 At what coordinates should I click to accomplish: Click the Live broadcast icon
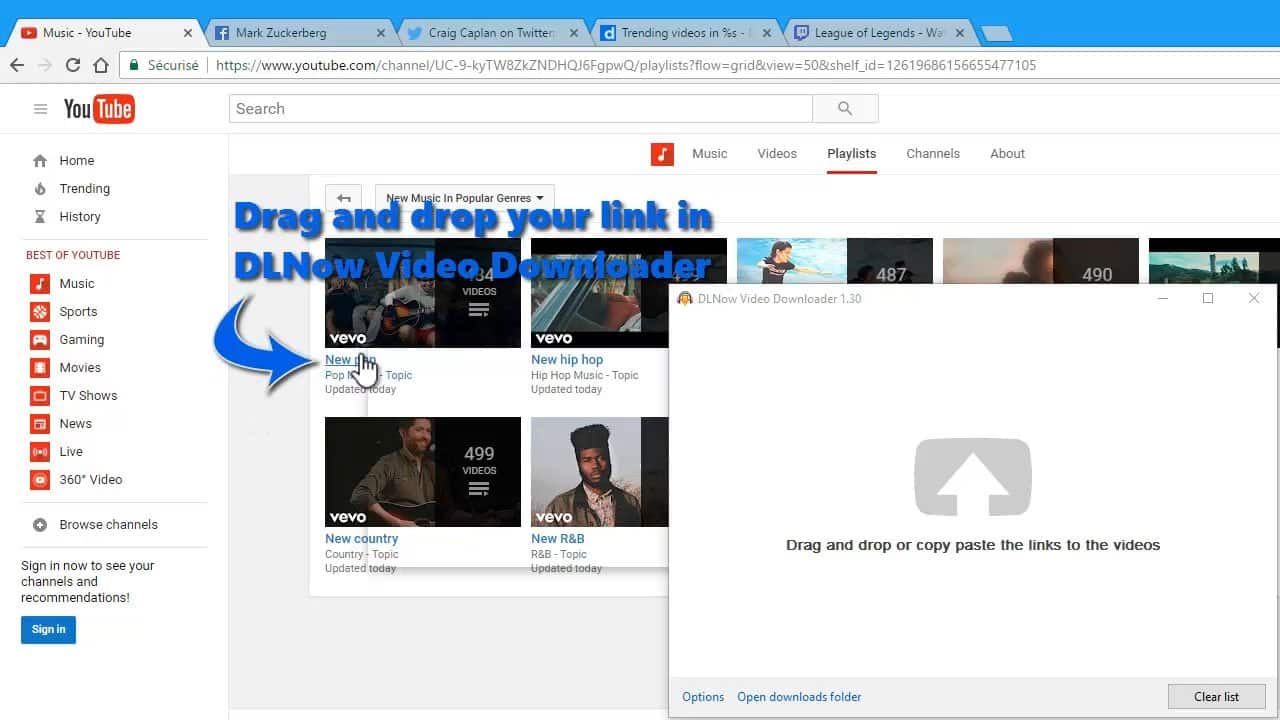point(40,451)
